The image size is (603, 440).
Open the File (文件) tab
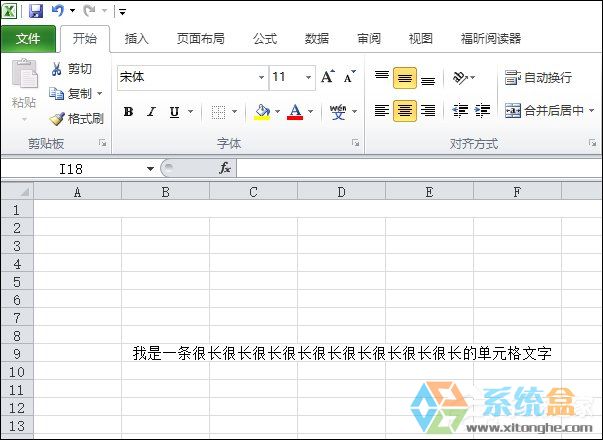(28, 38)
